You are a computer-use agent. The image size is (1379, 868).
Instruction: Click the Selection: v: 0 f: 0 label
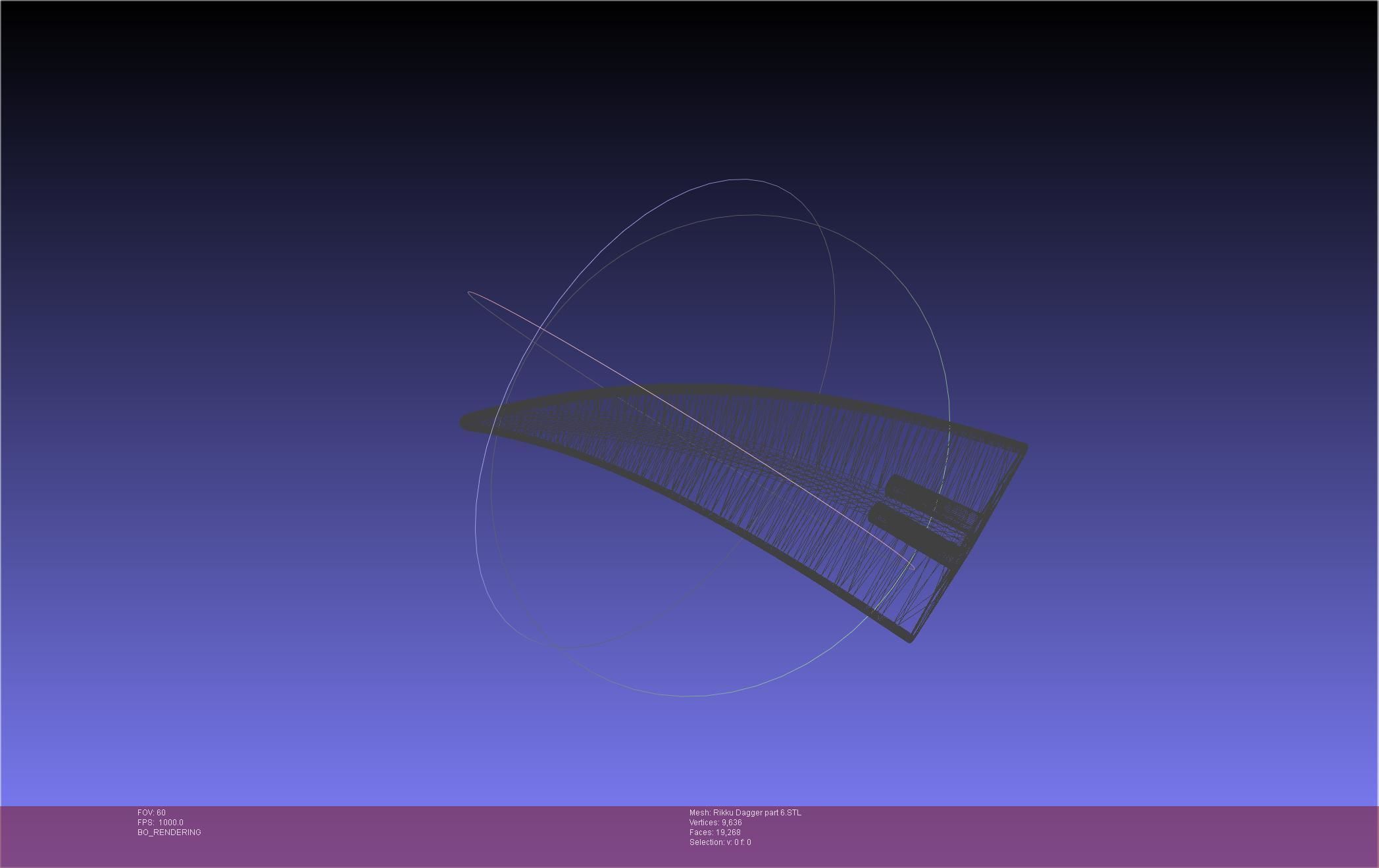click(x=720, y=842)
